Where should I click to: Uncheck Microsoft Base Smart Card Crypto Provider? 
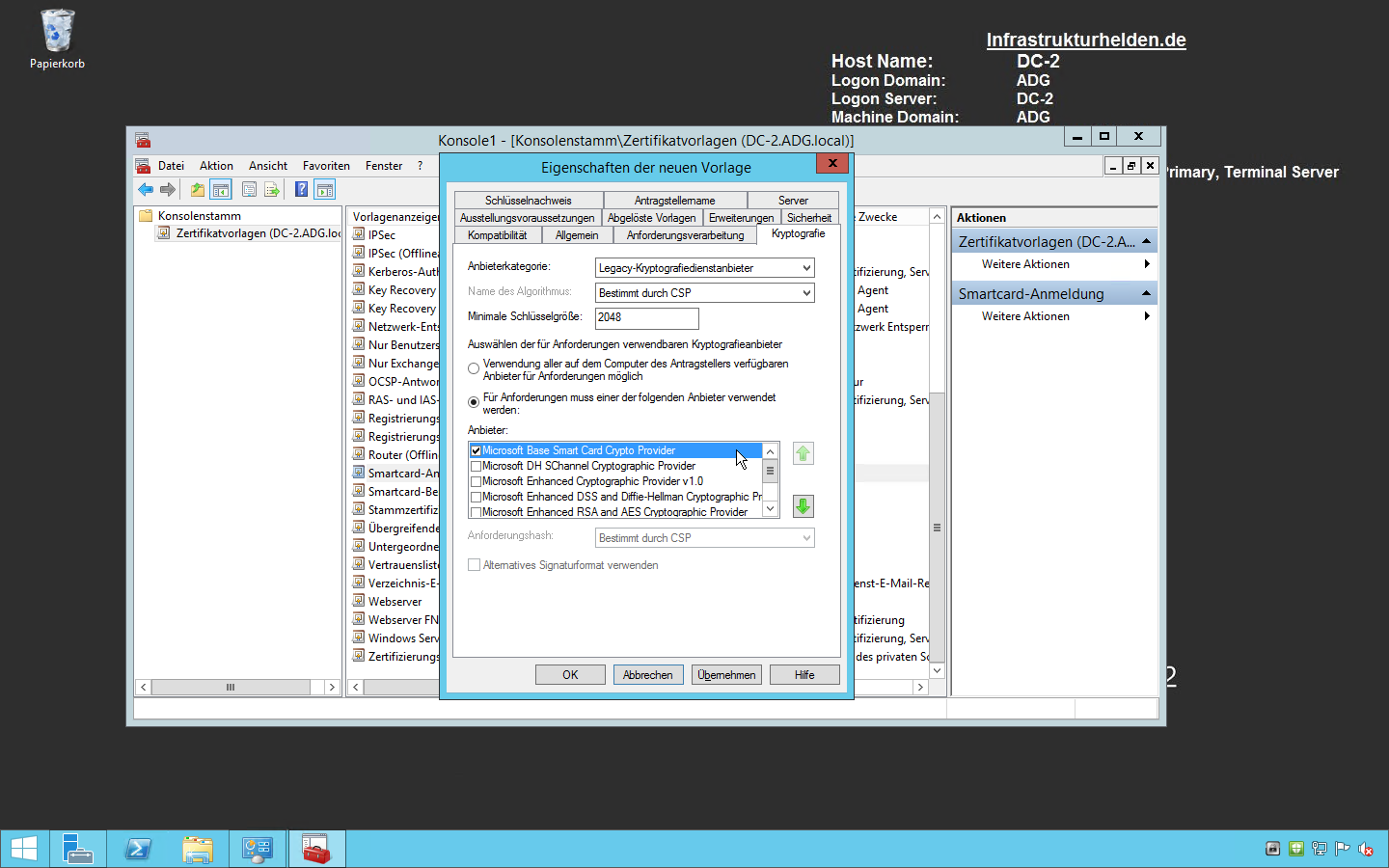[x=476, y=450]
